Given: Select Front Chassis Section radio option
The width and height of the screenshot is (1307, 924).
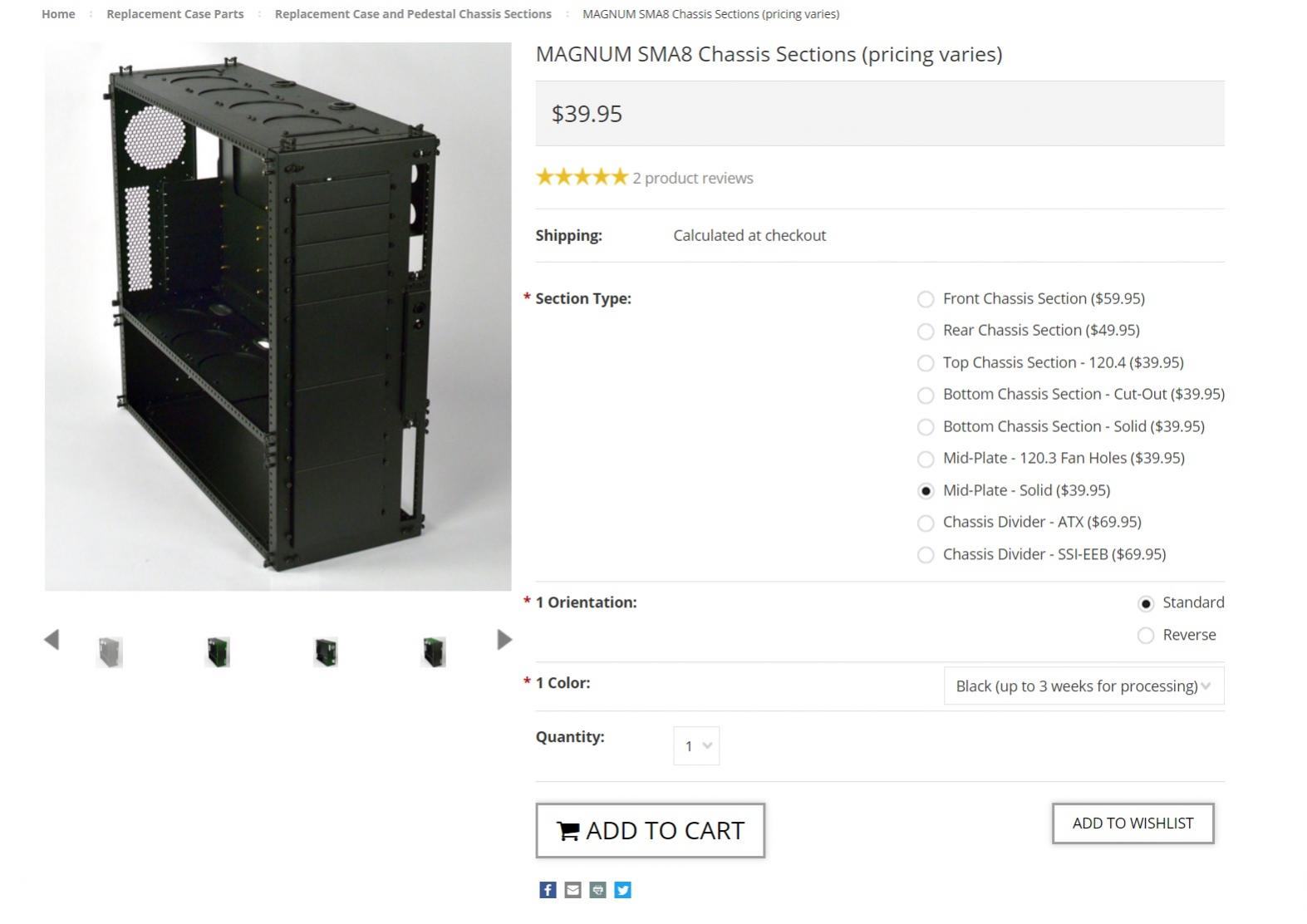Looking at the screenshot, I should point(925,299).
